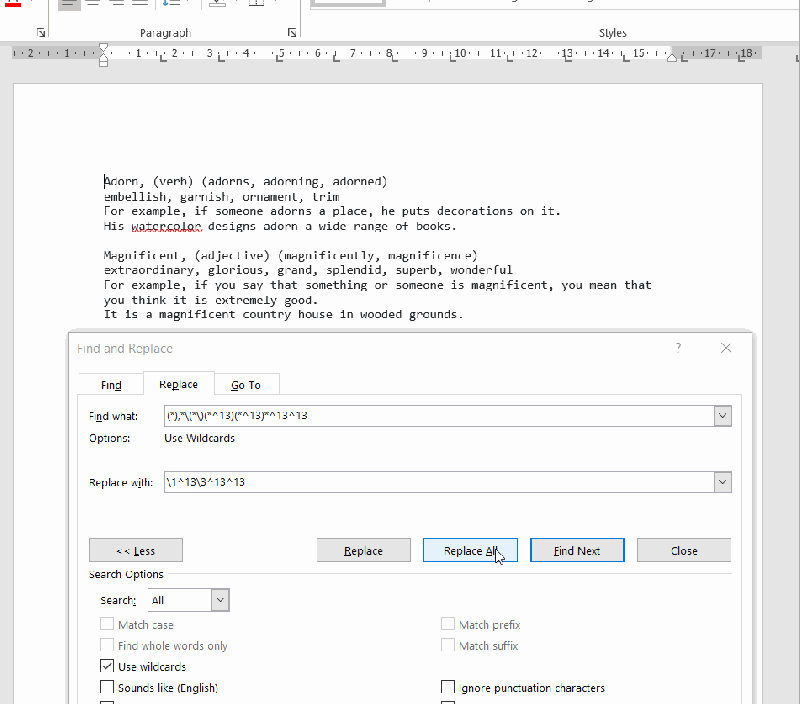Image resolution: width=800 pixels, height=704 pixels.
Task: Check Ignore punctuation characters
Action: [x=448, y=687]
